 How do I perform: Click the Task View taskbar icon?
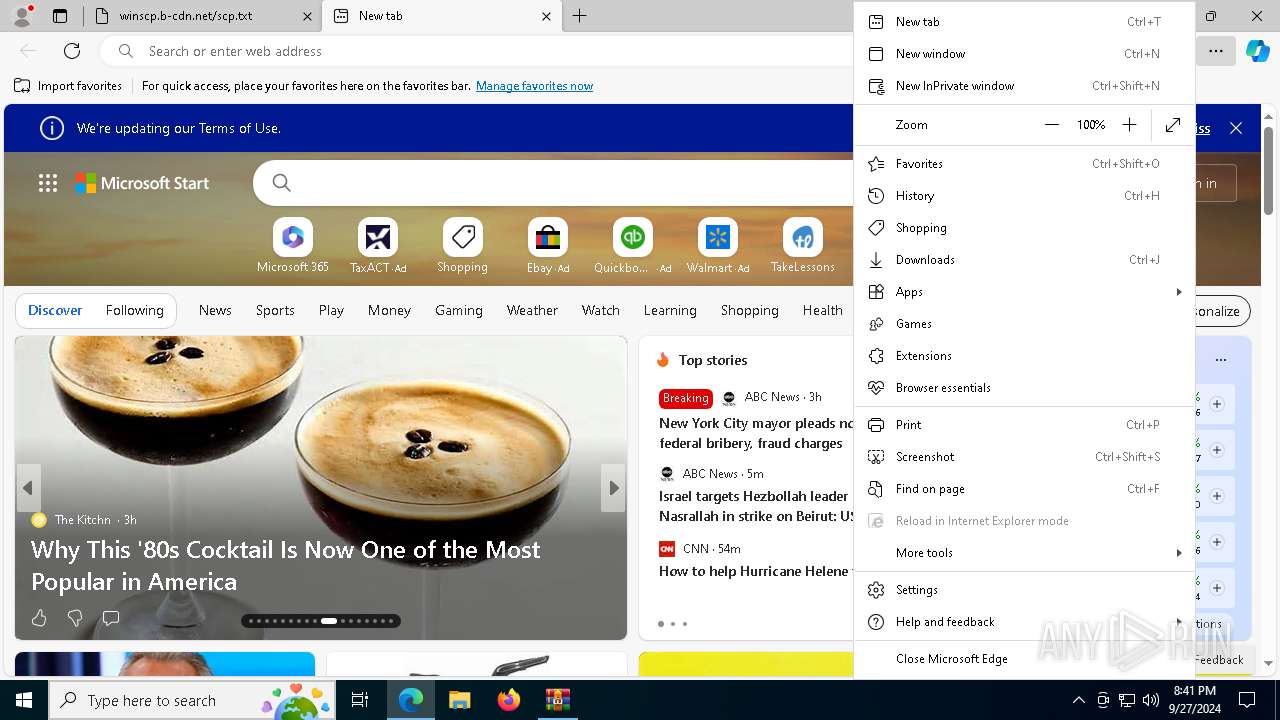coord(360,700)
